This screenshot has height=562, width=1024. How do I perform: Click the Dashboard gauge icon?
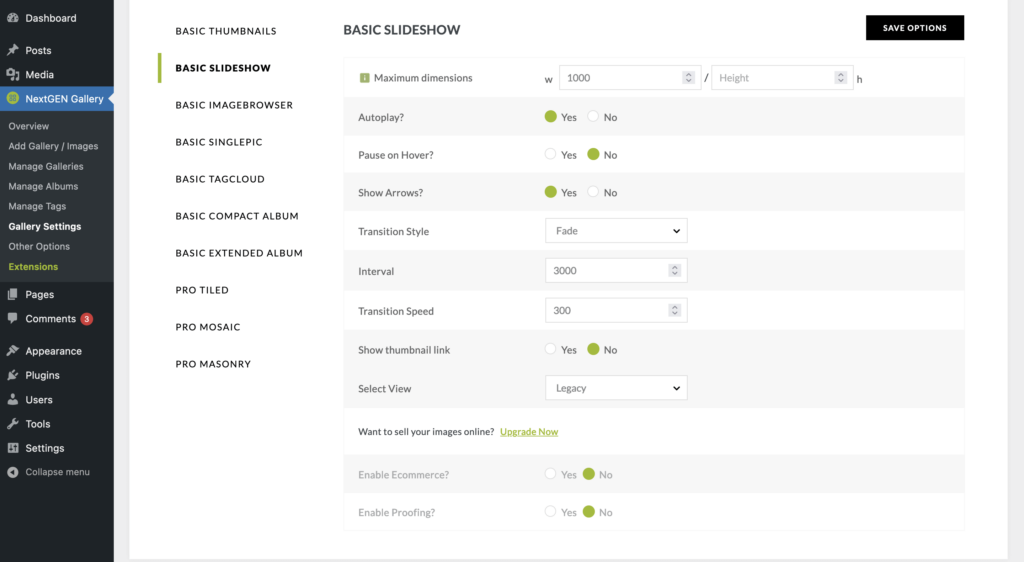coord(12,18)
